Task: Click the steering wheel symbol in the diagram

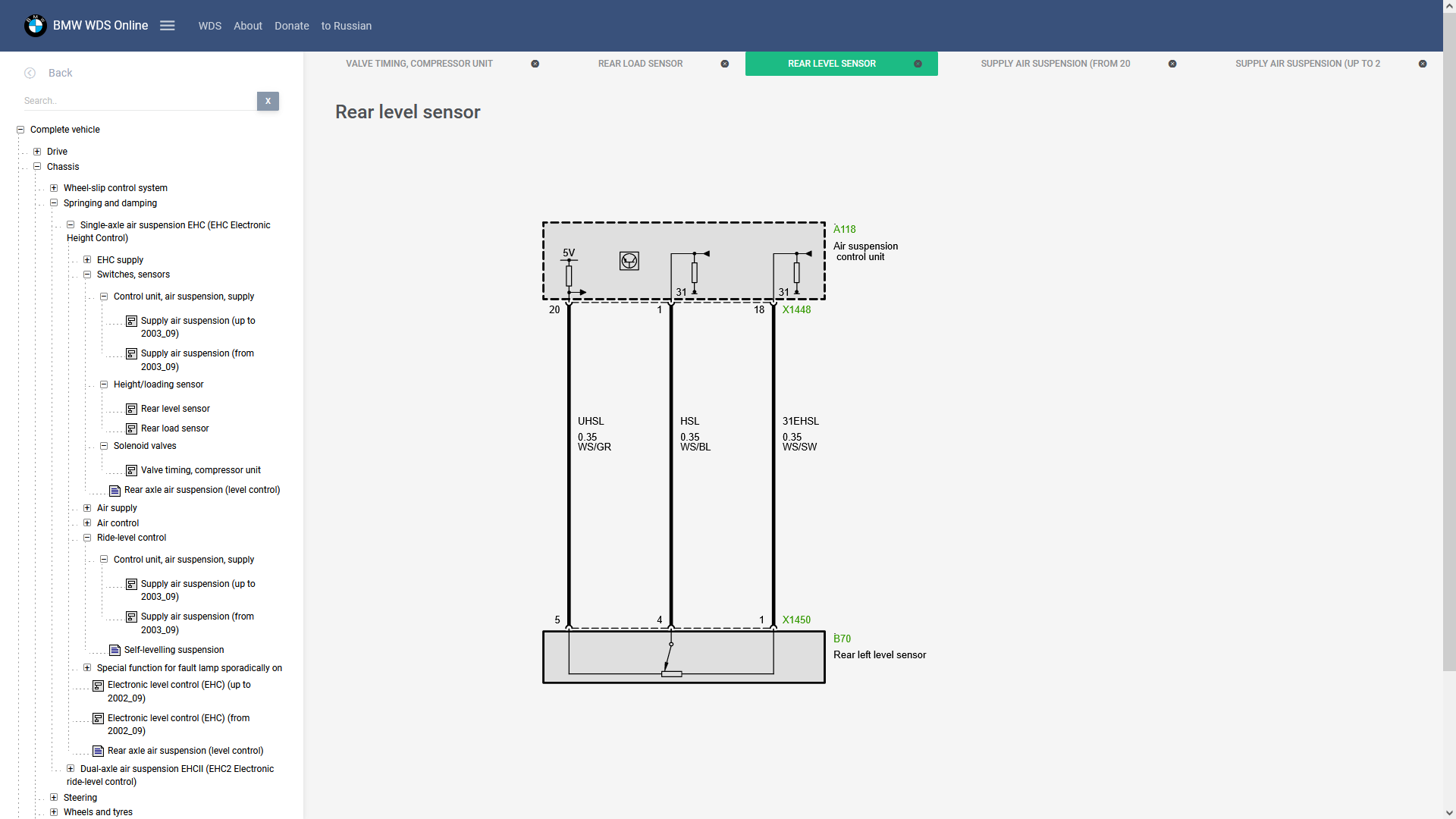Action: [x=629, y=261]
